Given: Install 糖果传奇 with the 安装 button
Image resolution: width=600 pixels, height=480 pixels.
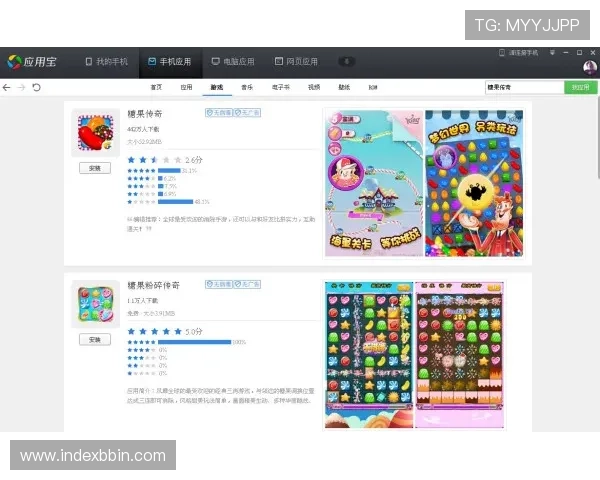Looking at the screenshot, I should [x=95, y=168].
